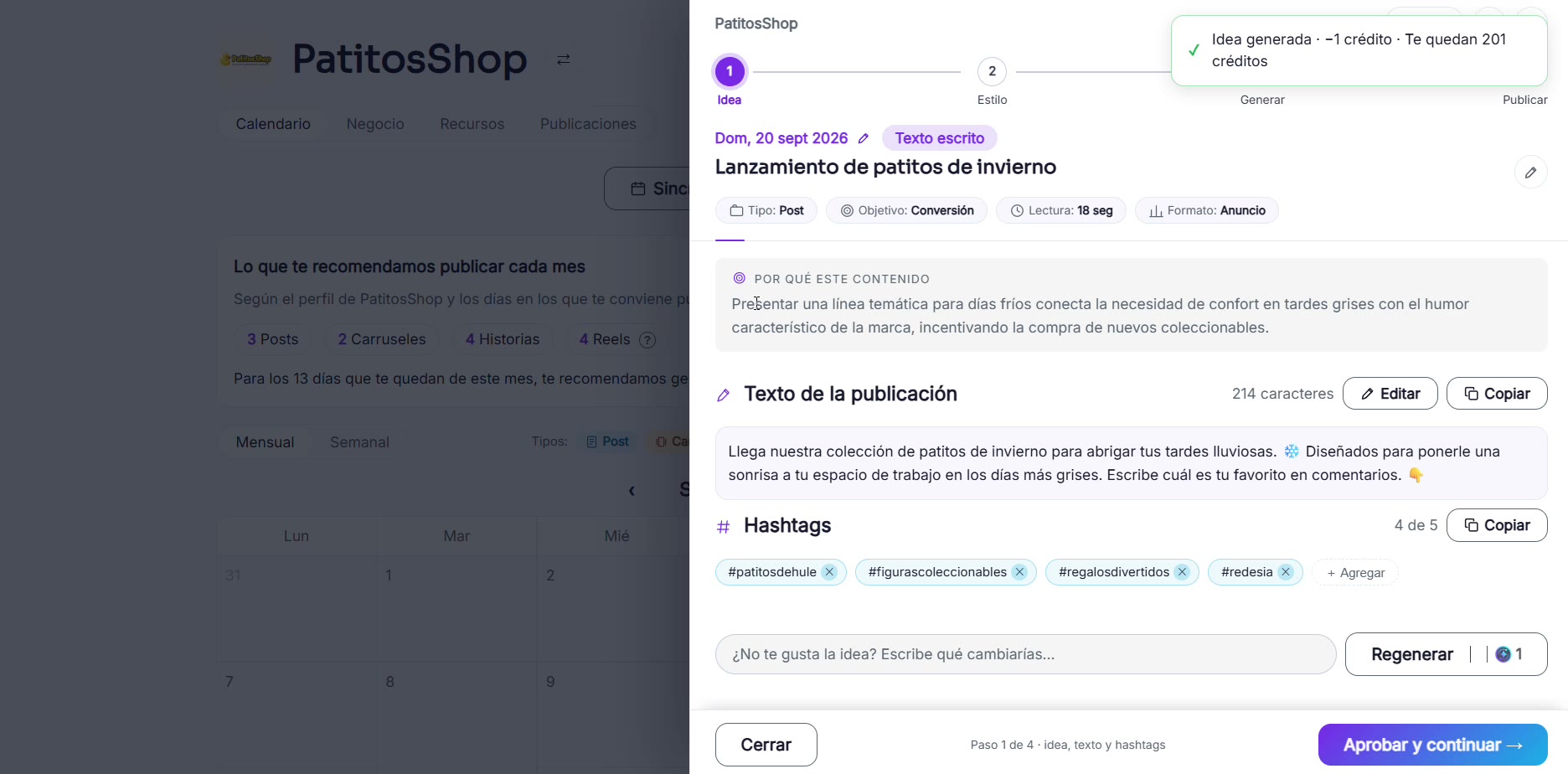
Task: Toggle the Post type filter chip
Action: click(x=608, y=441)
